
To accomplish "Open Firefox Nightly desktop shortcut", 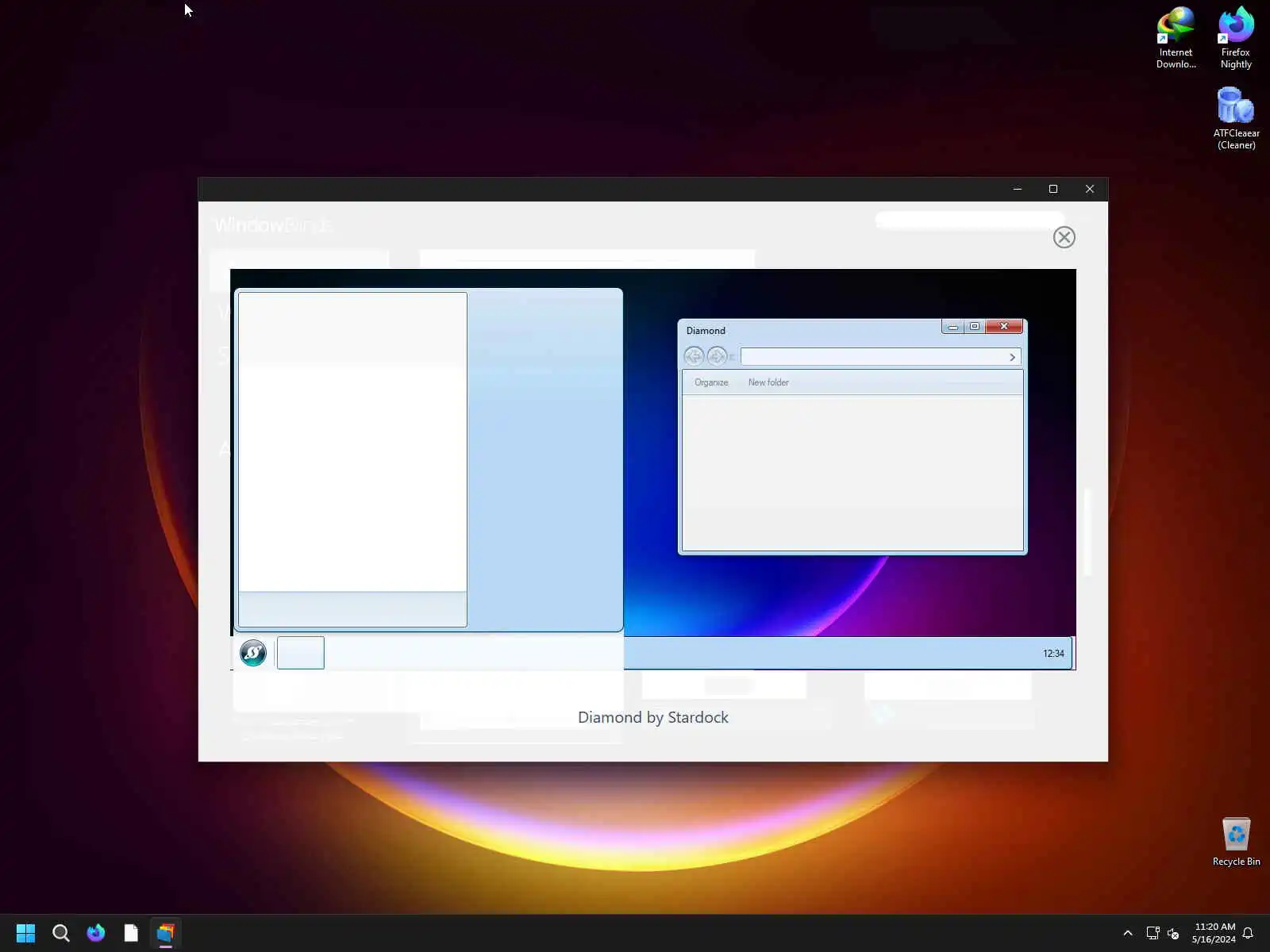I will tap(1236, 38).
